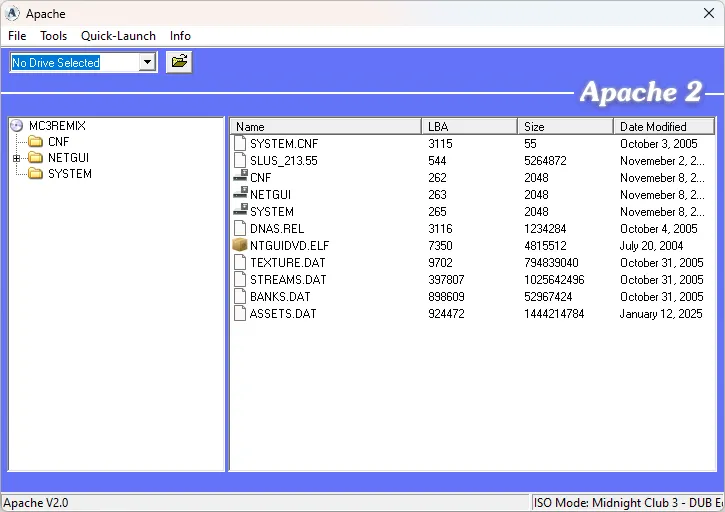Image resolution: width=725 pixels, height=512 pixels.
Task: Select the DNAS.REL file name
Action: 276,229
